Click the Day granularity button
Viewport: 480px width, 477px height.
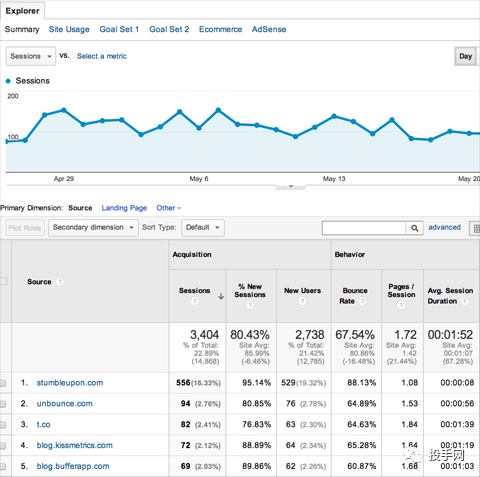tap(465, 56)
